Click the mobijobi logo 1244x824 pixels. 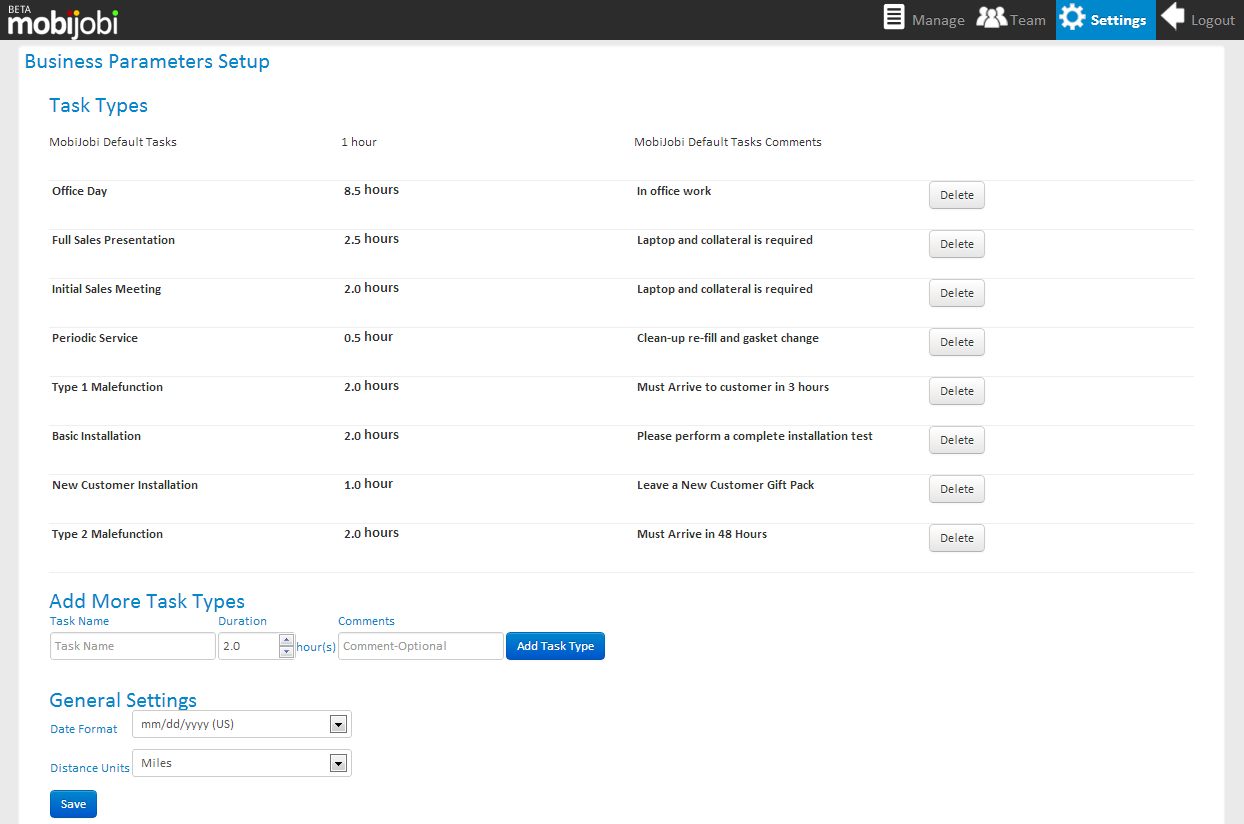coord(63,20)
